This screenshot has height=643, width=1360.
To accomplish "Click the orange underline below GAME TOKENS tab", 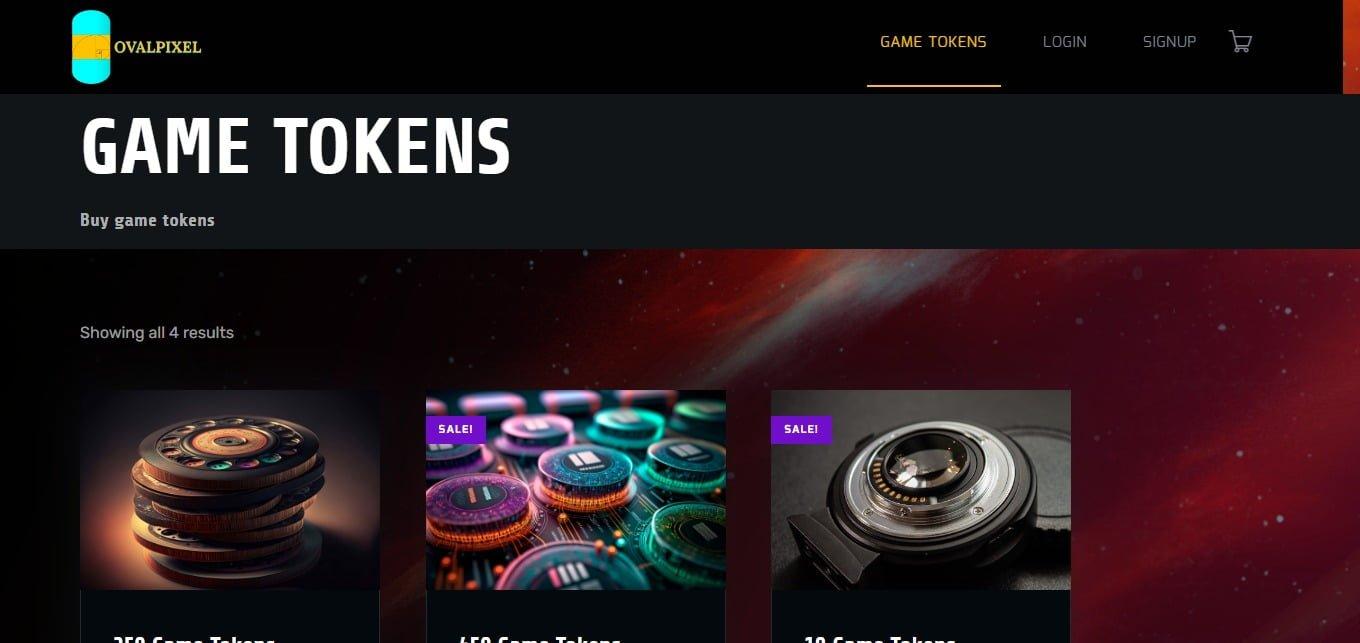I will (x=933, y=86).
